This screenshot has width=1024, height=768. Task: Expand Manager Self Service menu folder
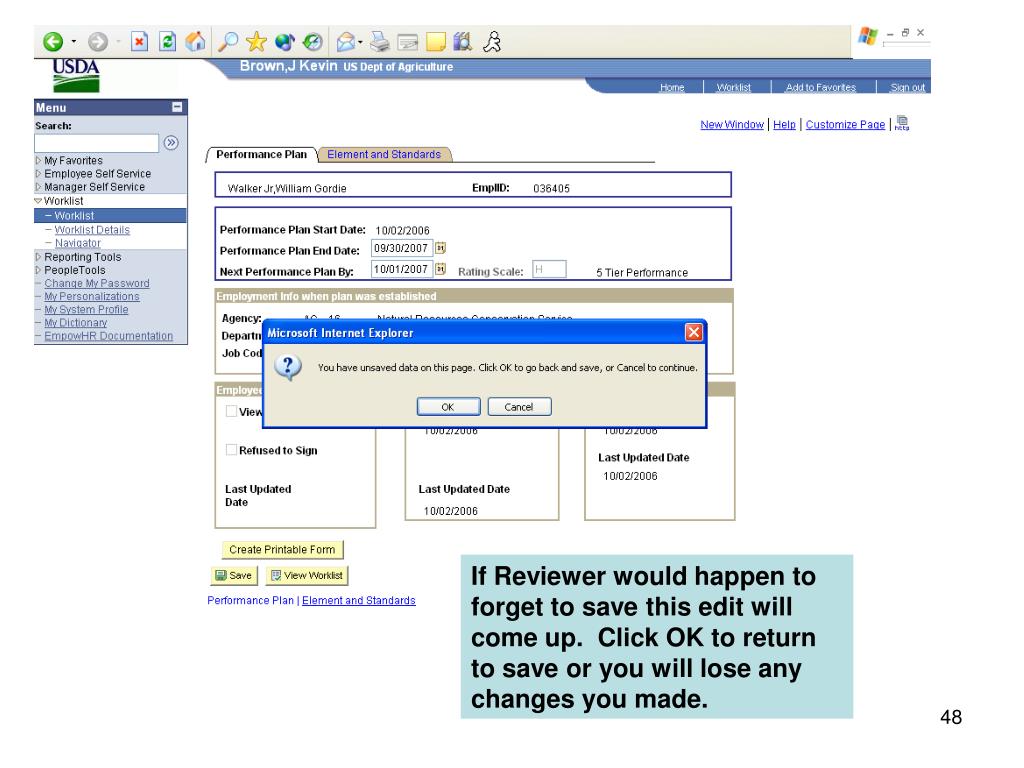(39, 186)
